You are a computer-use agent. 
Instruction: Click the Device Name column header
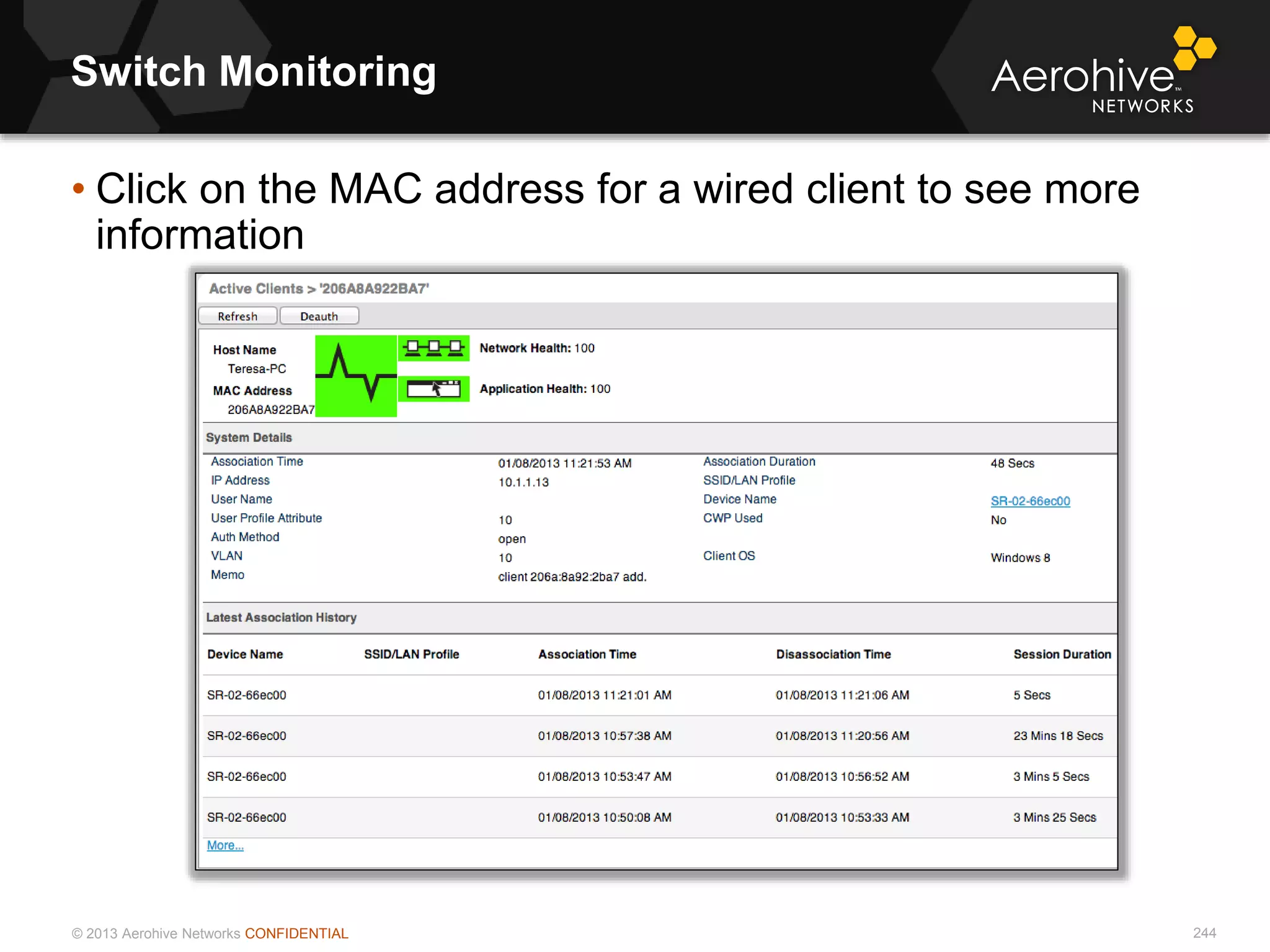(x=245, y=654)
